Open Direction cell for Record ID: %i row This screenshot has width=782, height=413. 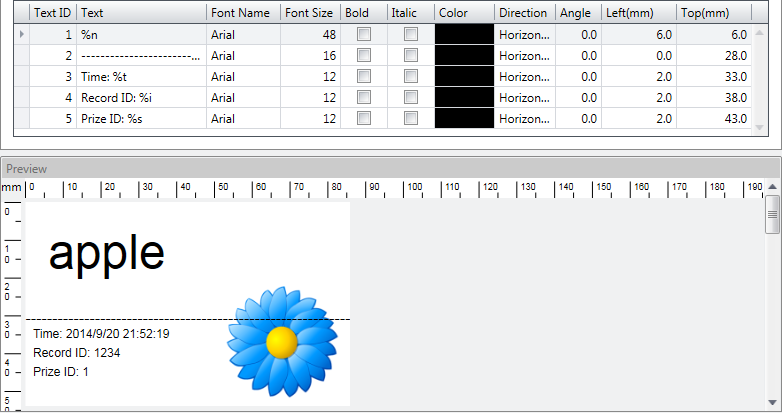coord(524,97)
